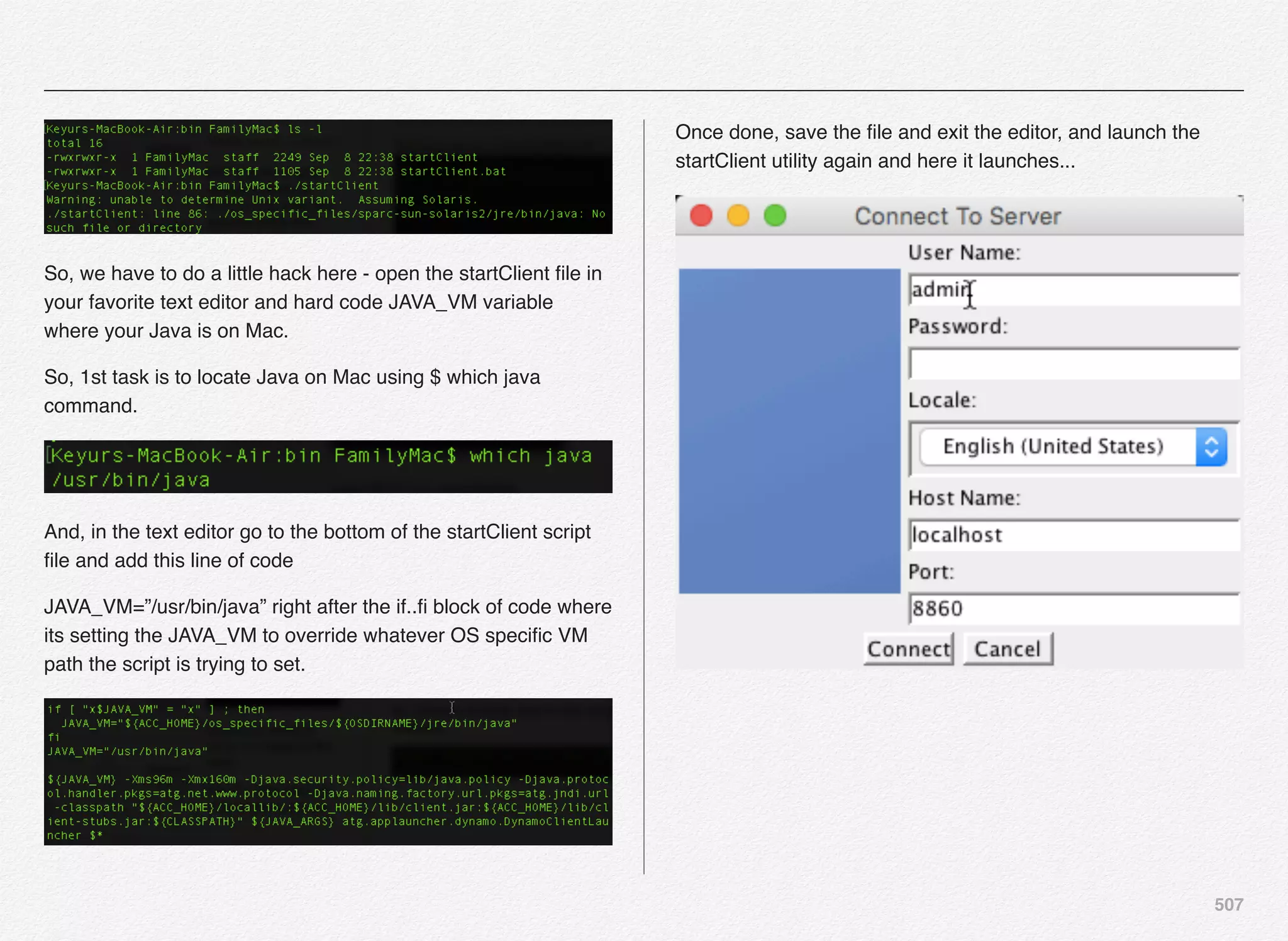Click the Connect button

coord(908,649)
